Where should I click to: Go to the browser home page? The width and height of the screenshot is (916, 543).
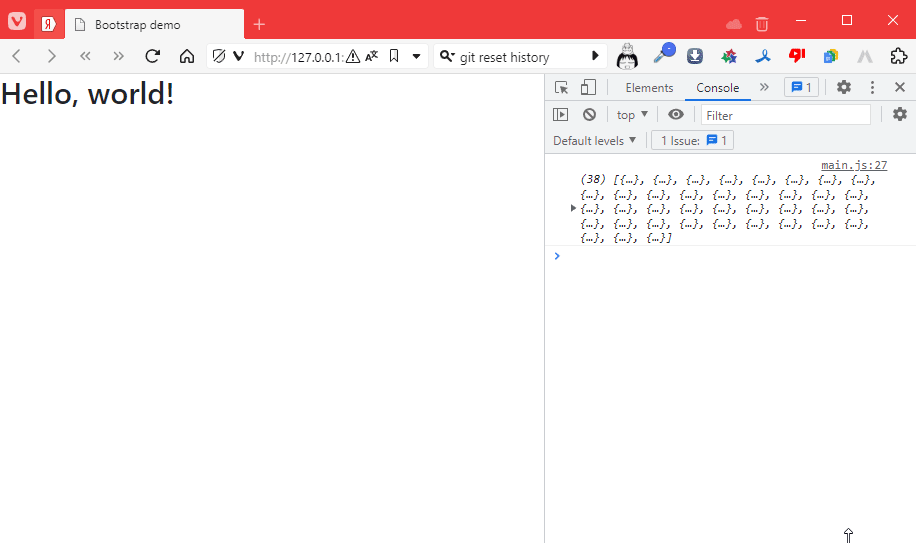(x=186, y=57)
